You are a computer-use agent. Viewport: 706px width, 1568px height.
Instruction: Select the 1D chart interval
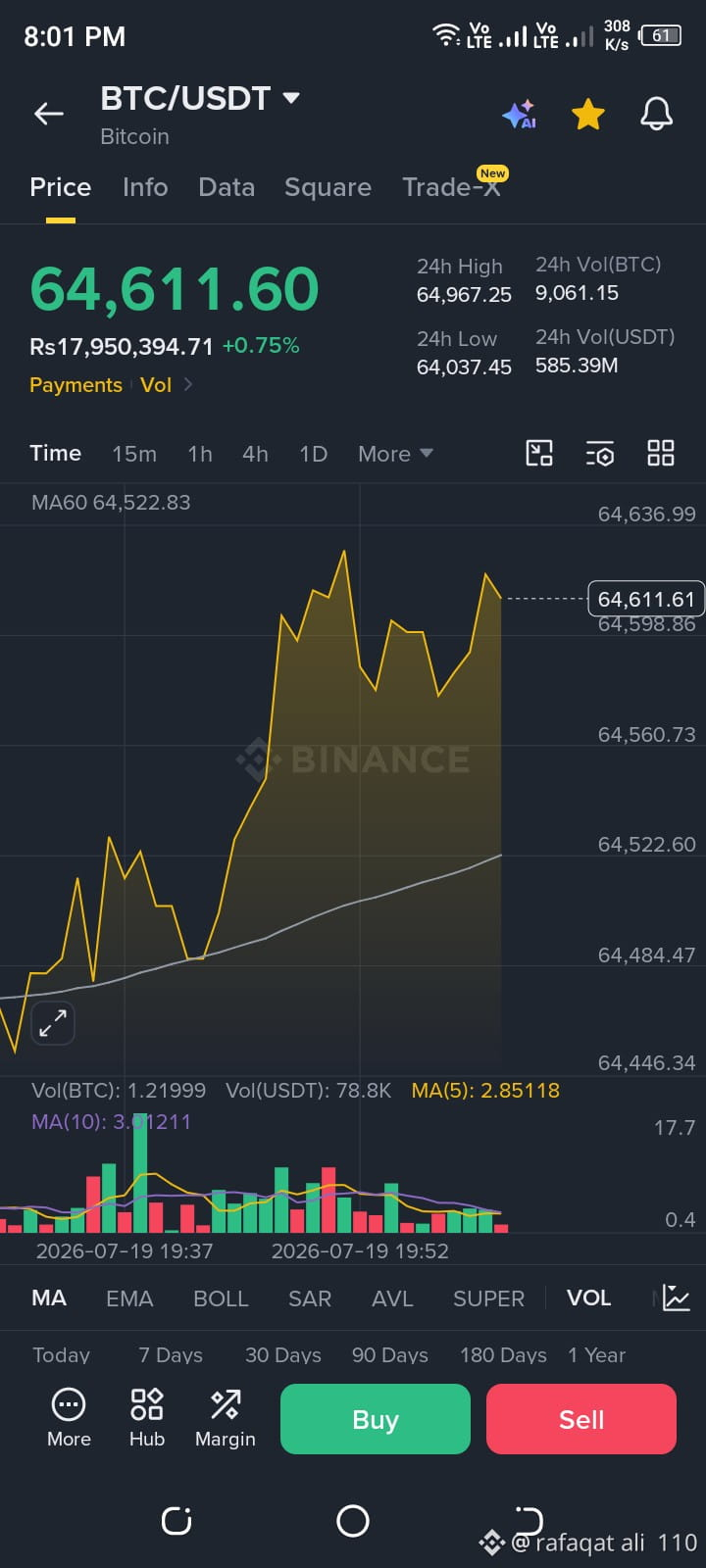(x=313, y=454)
